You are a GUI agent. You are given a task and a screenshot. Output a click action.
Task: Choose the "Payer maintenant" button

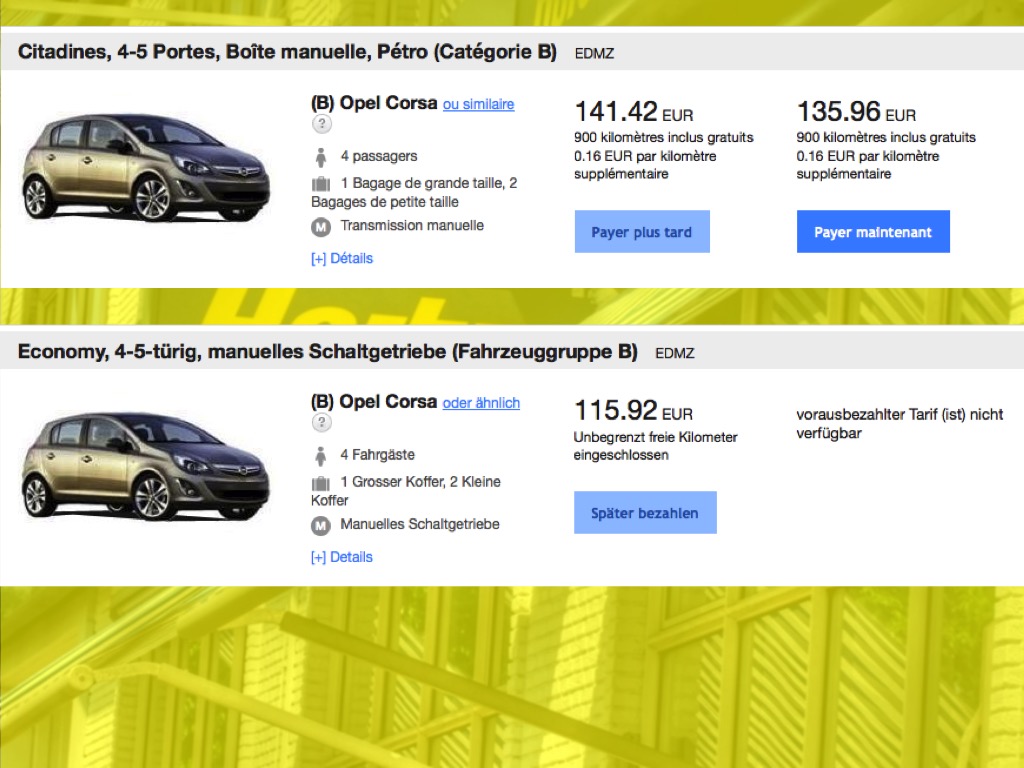pos(872,232)
